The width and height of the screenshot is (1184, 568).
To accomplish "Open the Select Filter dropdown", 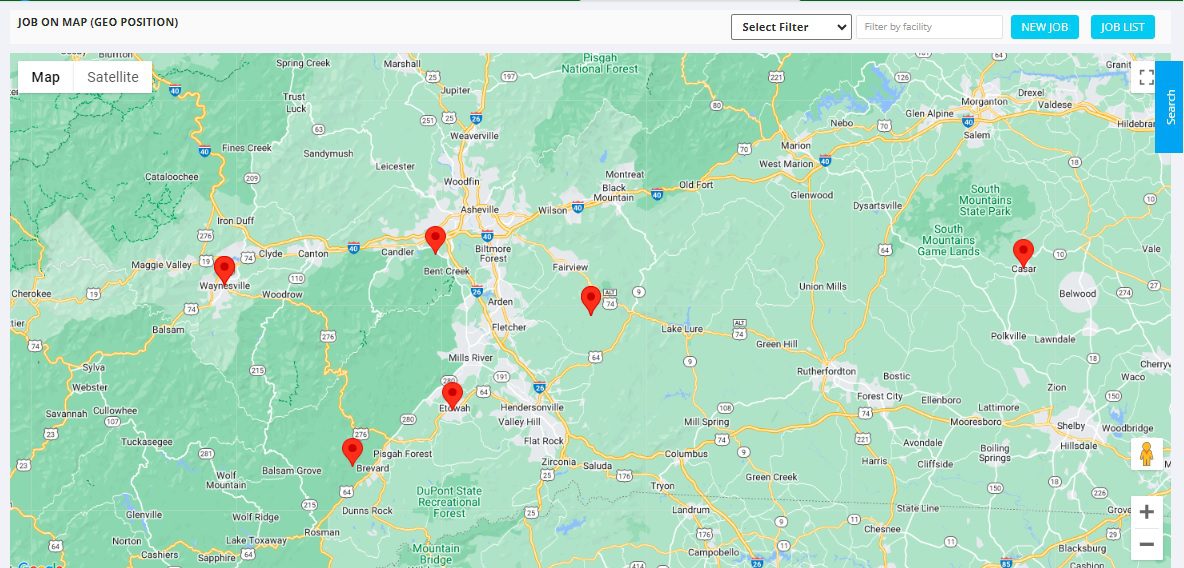I will [x=791, y=27].
